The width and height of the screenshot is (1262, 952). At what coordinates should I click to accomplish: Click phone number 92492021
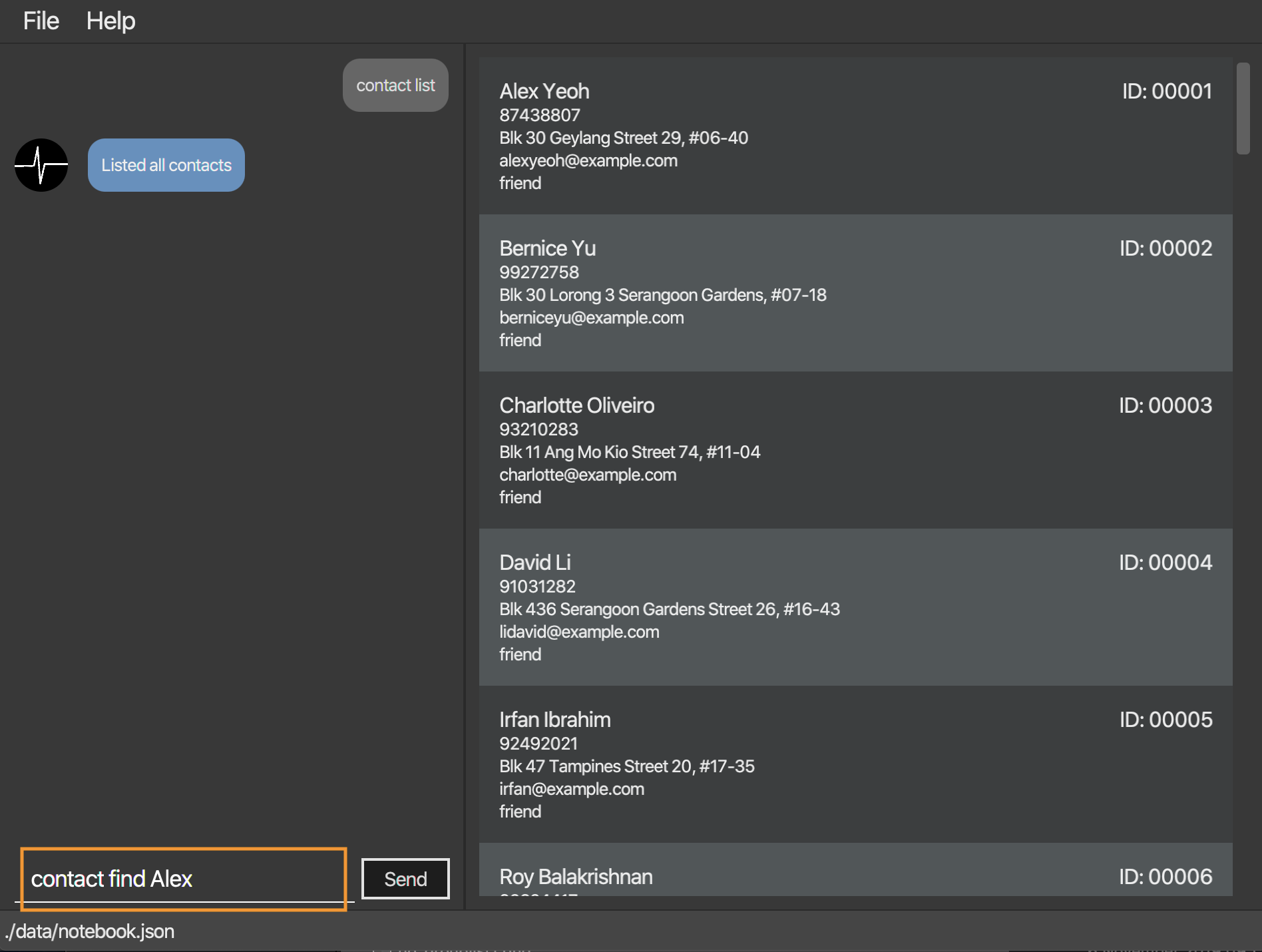(538, 744)
